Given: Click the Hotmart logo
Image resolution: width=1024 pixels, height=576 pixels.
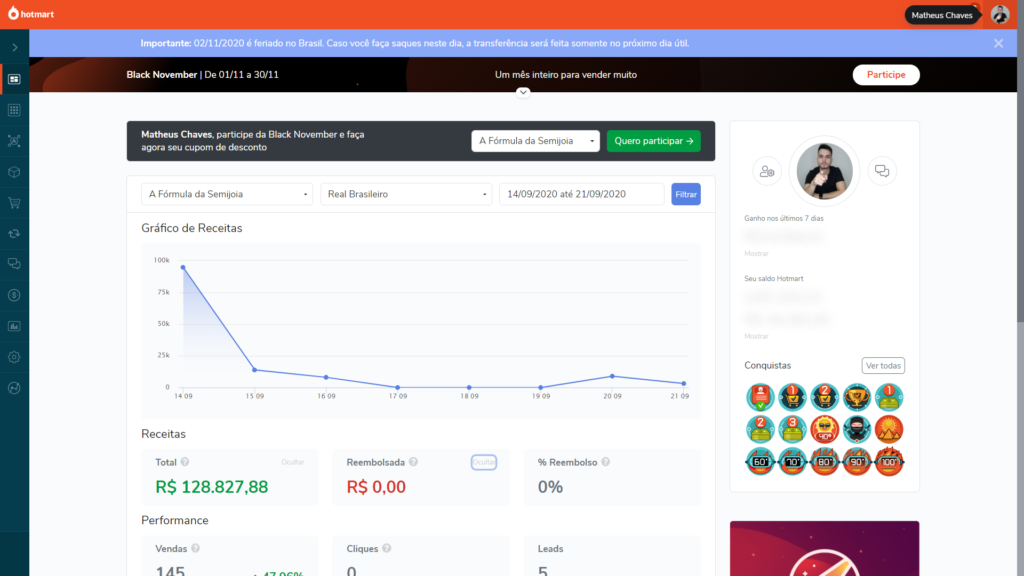Looking at the screenshot, I should (x=31, y=14).
